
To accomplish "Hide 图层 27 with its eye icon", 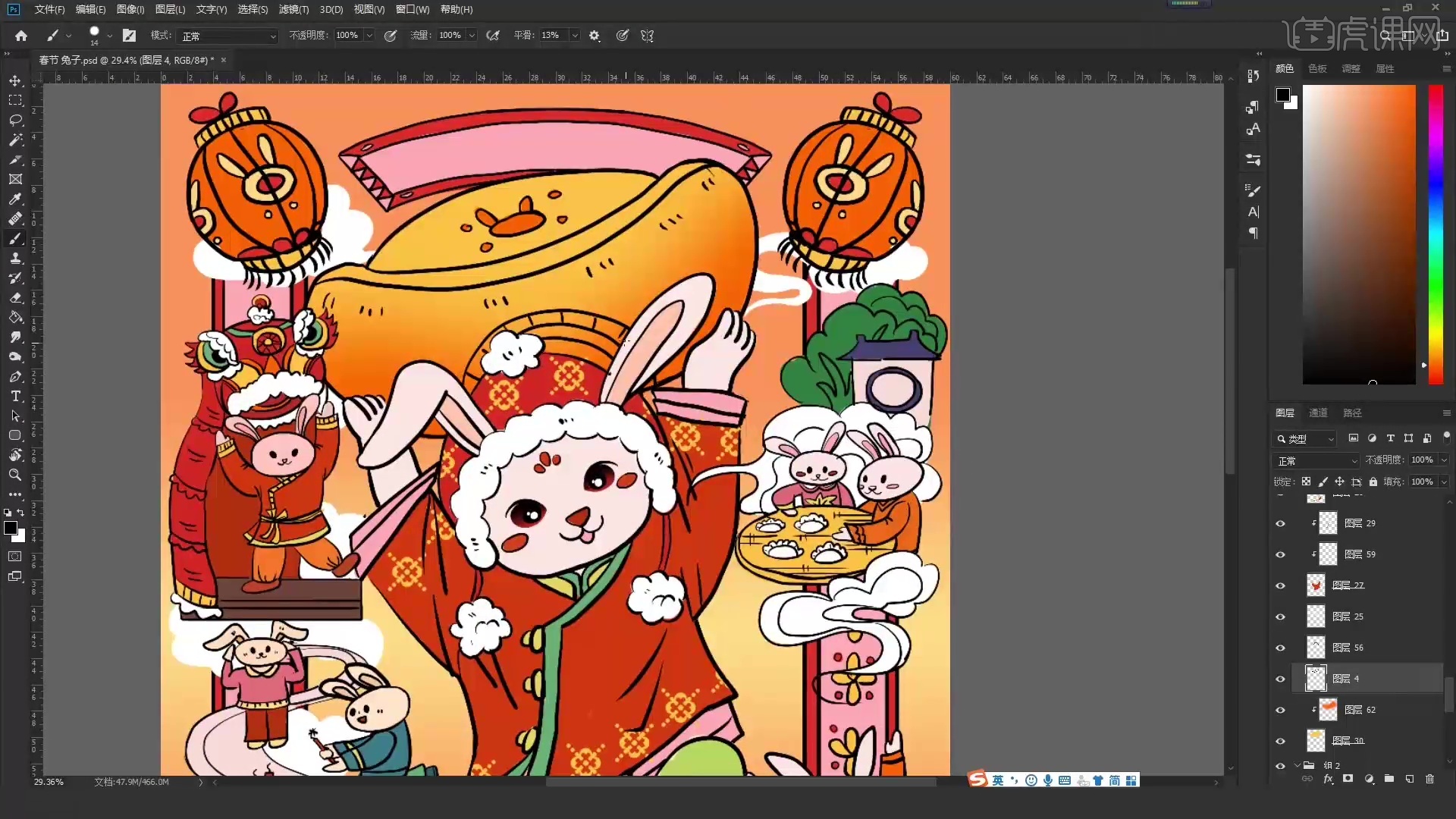I will (1280, 585).
